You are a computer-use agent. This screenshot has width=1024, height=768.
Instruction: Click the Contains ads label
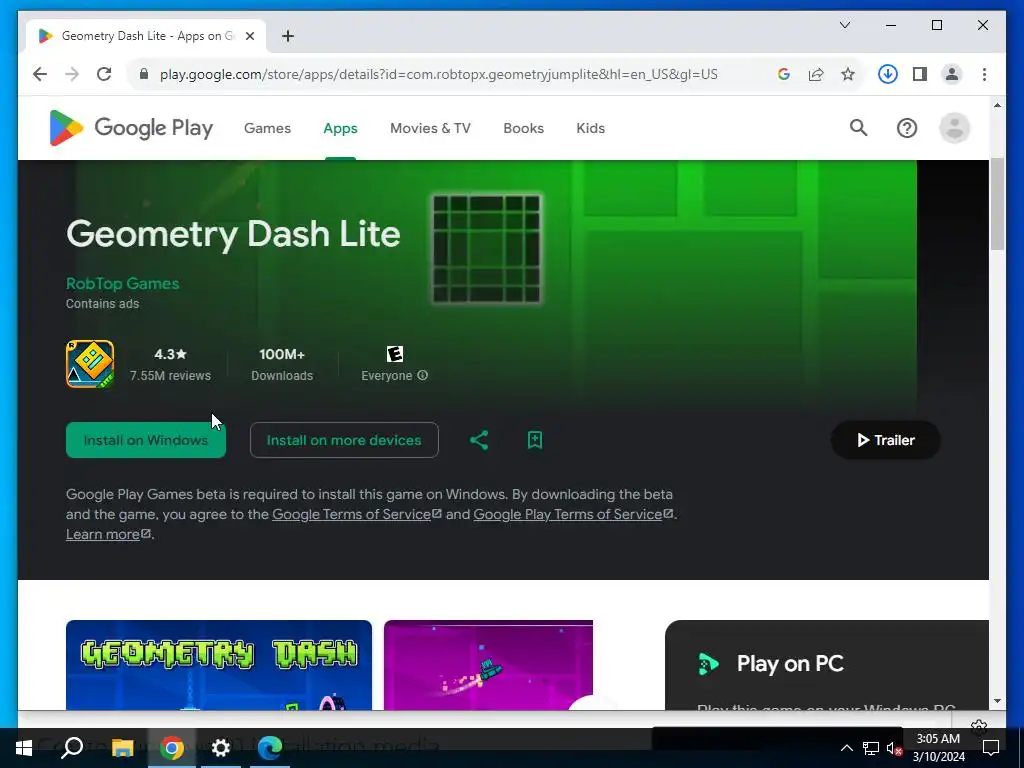pos(103,304)
